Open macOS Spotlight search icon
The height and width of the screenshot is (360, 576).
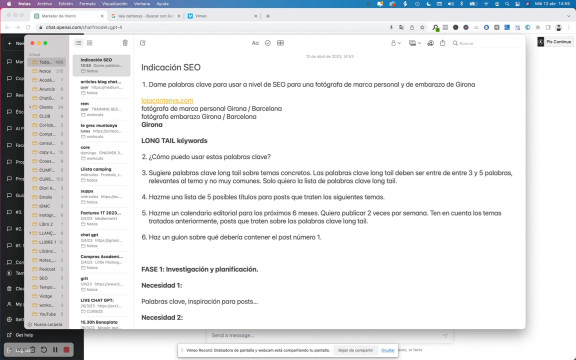(507, 4)
